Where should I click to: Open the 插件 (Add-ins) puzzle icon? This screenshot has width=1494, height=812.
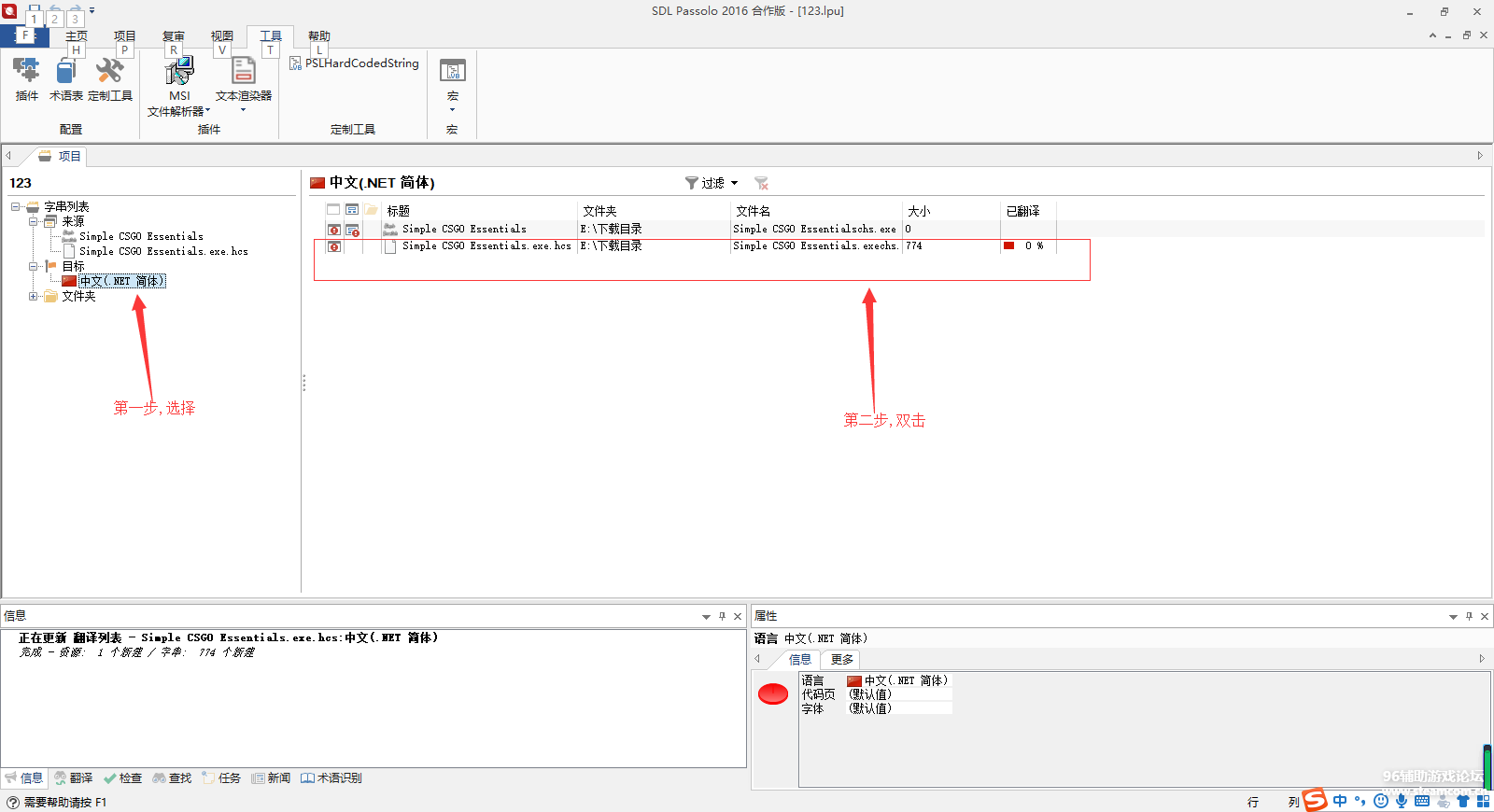[26, 73]
